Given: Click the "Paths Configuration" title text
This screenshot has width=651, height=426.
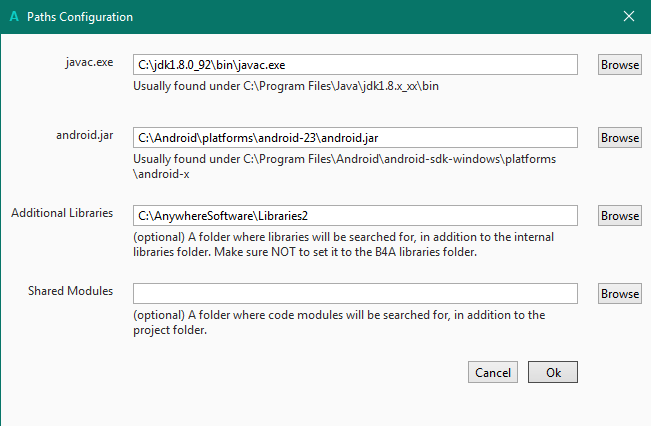Looking at the screenshot, I should point(79,17).
